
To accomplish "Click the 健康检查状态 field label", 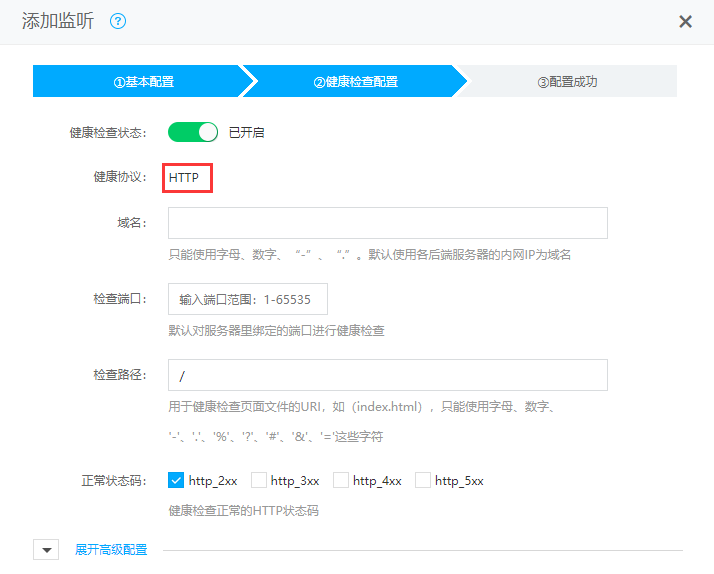I will point(107,132).
